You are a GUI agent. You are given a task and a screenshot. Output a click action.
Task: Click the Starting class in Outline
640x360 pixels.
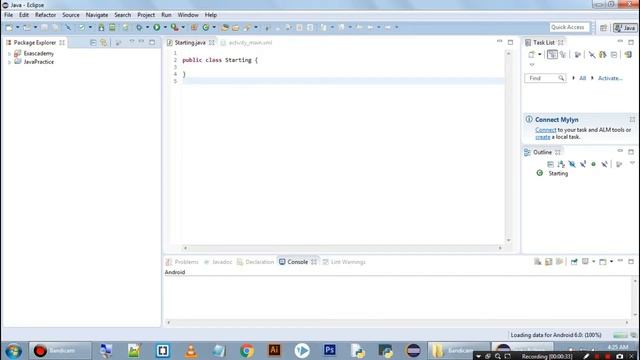click(558, 173)
